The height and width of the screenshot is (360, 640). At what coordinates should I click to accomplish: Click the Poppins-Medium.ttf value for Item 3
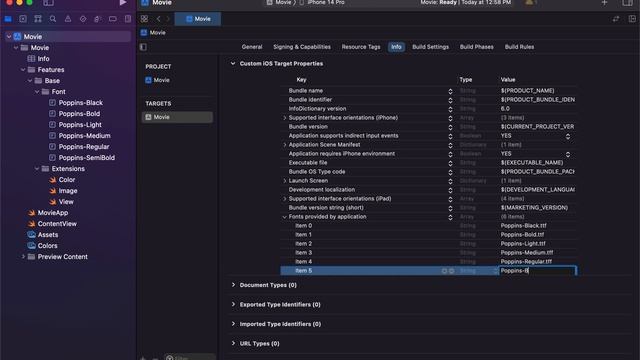527,253
